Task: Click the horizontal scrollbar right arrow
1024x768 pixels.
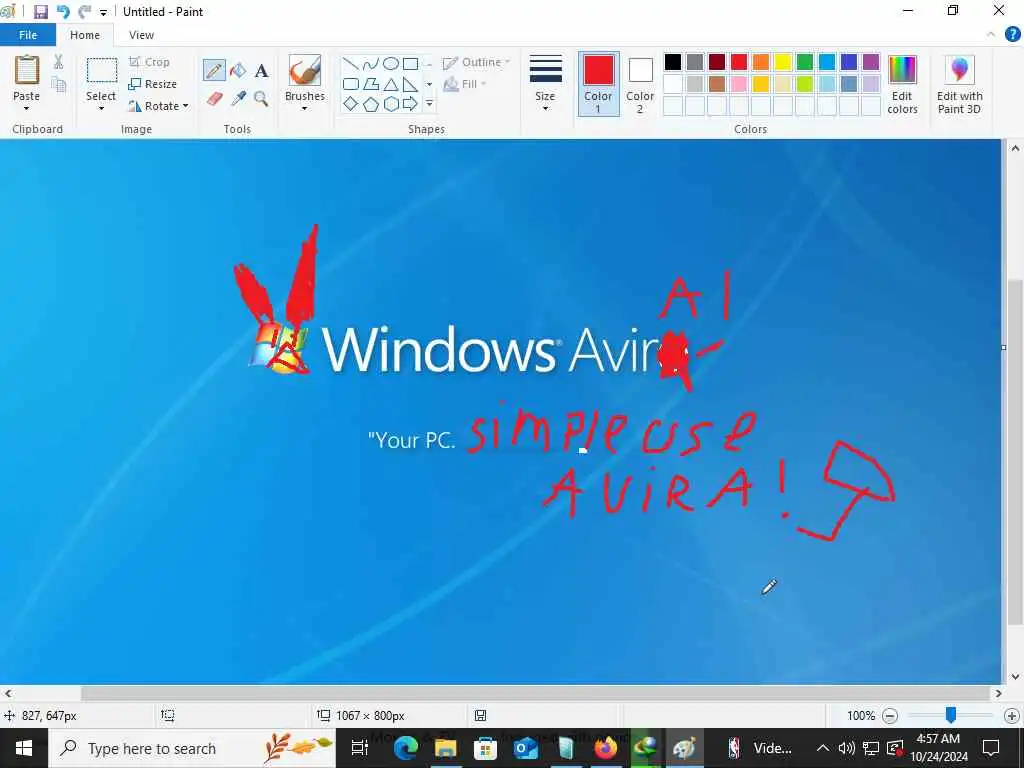Action: tap(998, 693)
